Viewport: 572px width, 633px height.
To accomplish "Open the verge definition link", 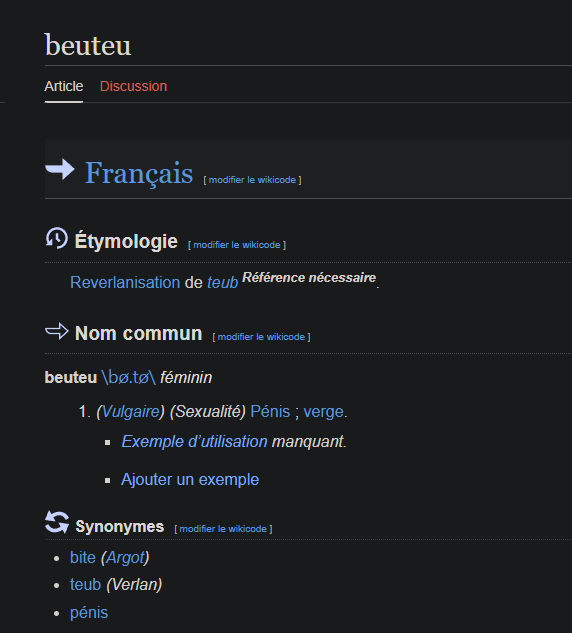I will click(324, 411).
